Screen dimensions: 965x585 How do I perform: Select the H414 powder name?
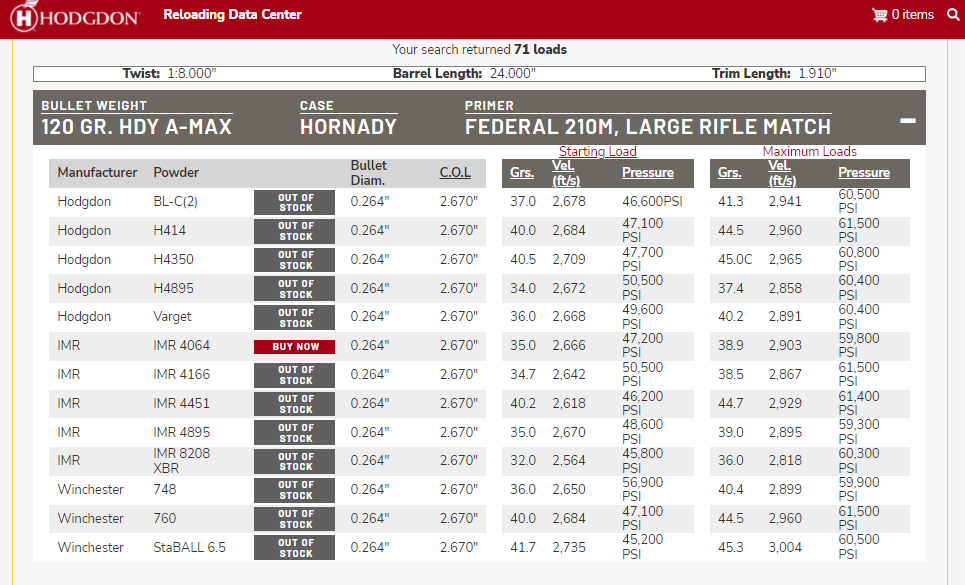point(169,231)
